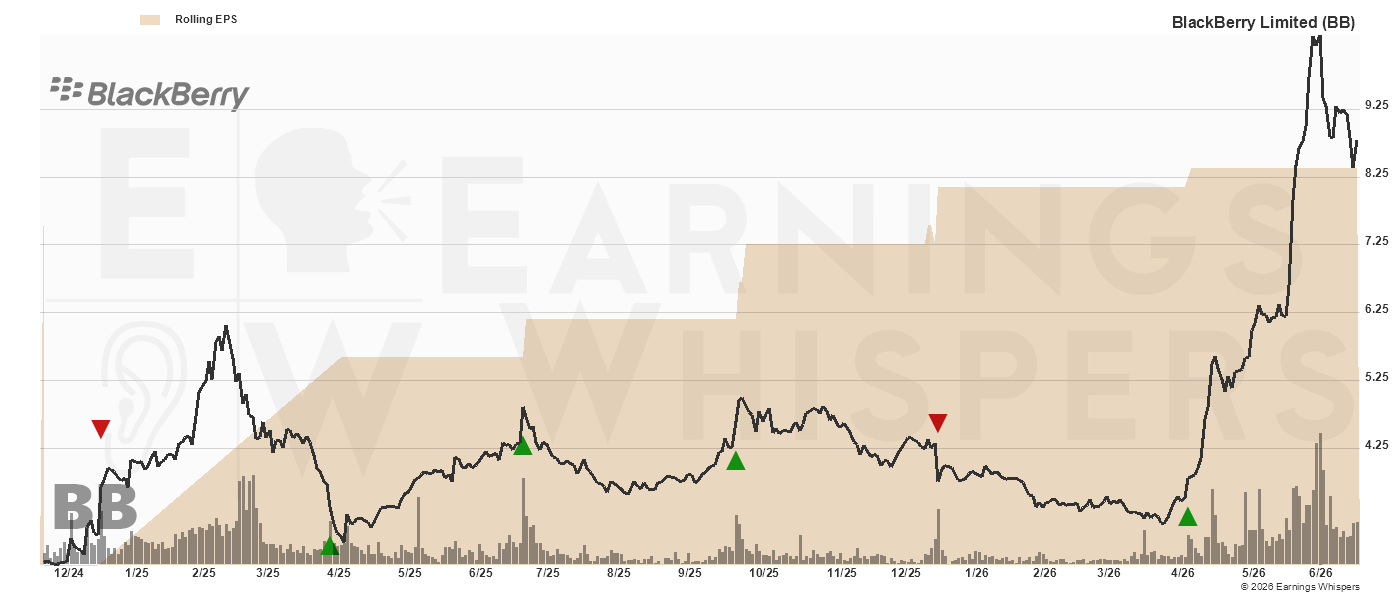This screenshot has height=600, width=1400.
Task: Click the 11/25 date axis label
Action: click(x=841, y=573)
